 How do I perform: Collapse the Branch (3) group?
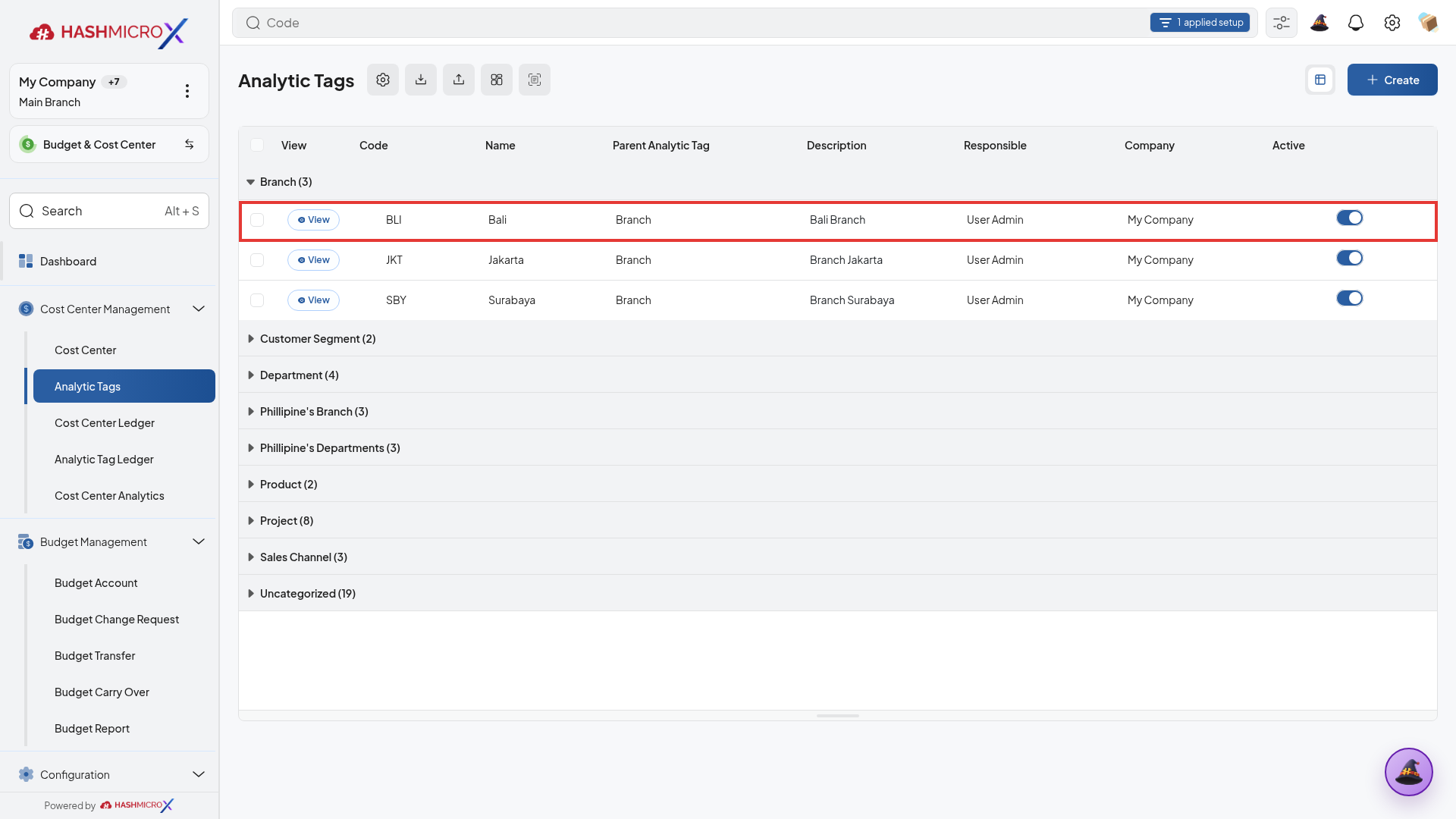pyautogui.click(x=250, y=182)
